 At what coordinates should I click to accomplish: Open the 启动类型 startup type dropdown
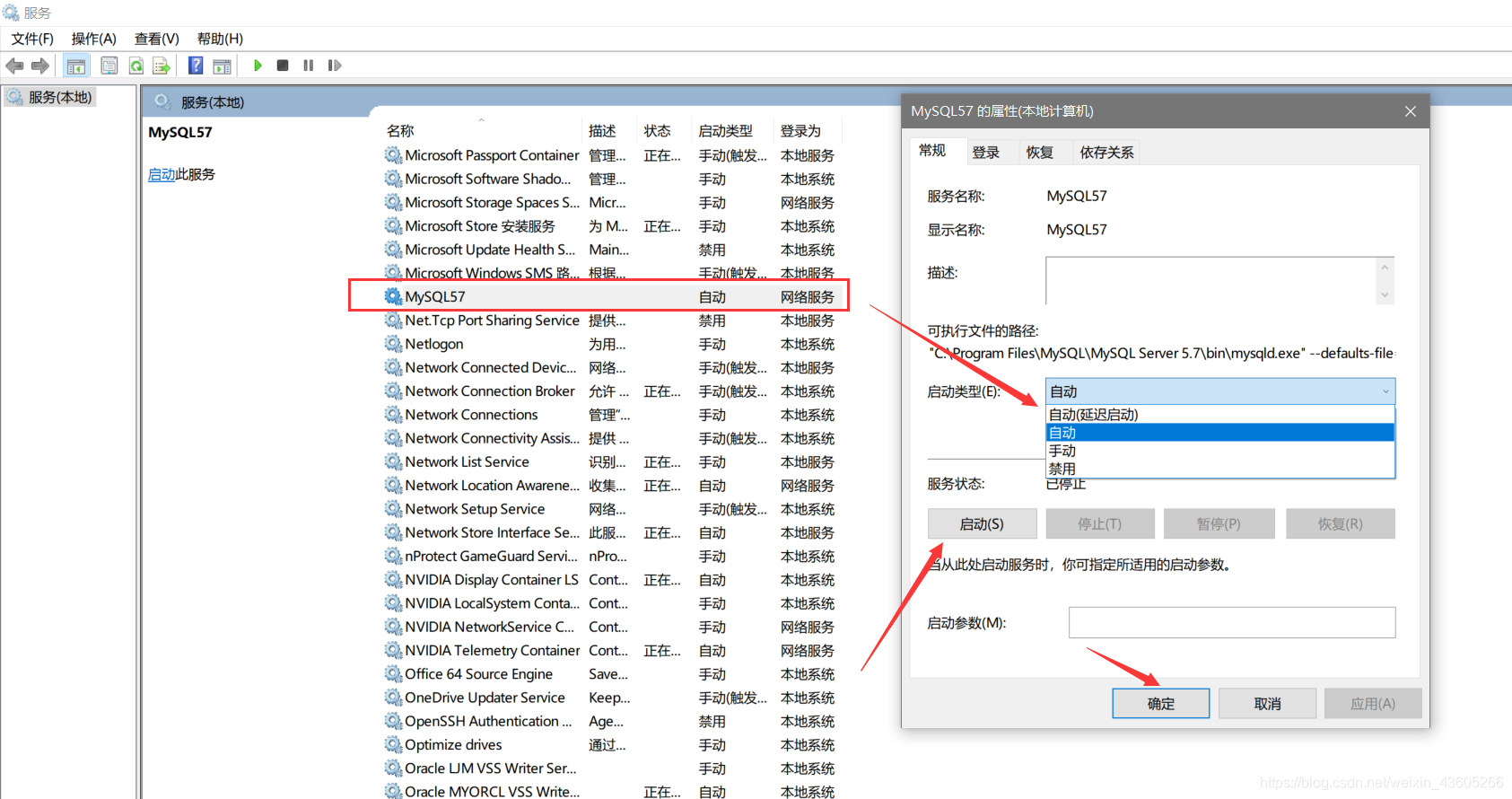click(1219, 391)
